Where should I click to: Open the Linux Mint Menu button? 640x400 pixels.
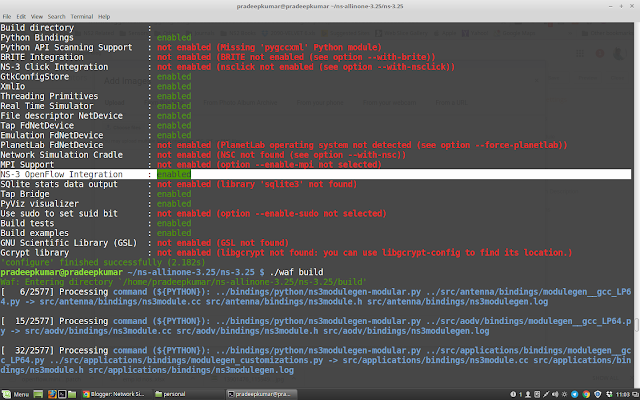tap(16, 394)
